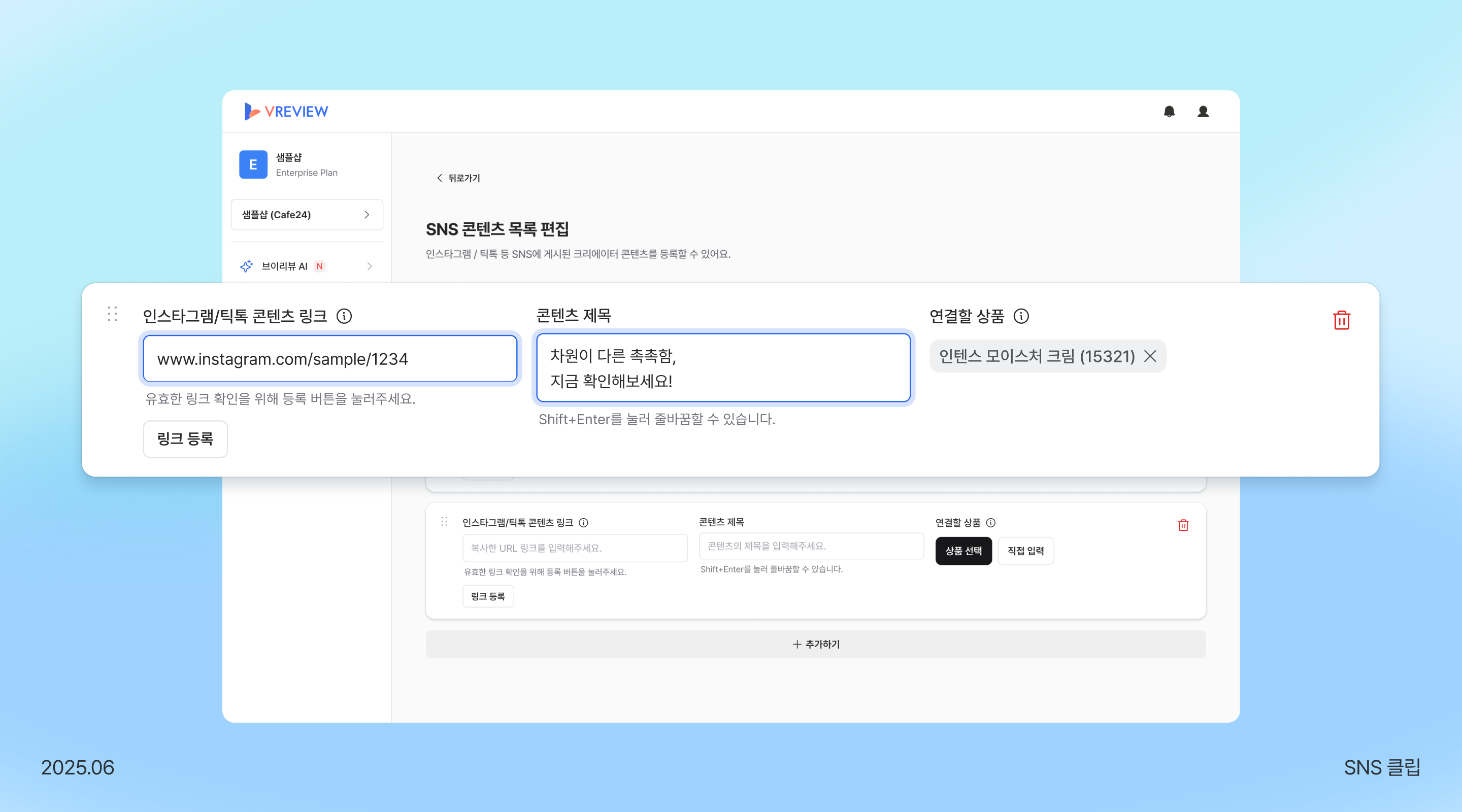The image size is (1462, 812).
Task: Delete the empty second content row via its trash icon
Action: tap(1183, 525)
